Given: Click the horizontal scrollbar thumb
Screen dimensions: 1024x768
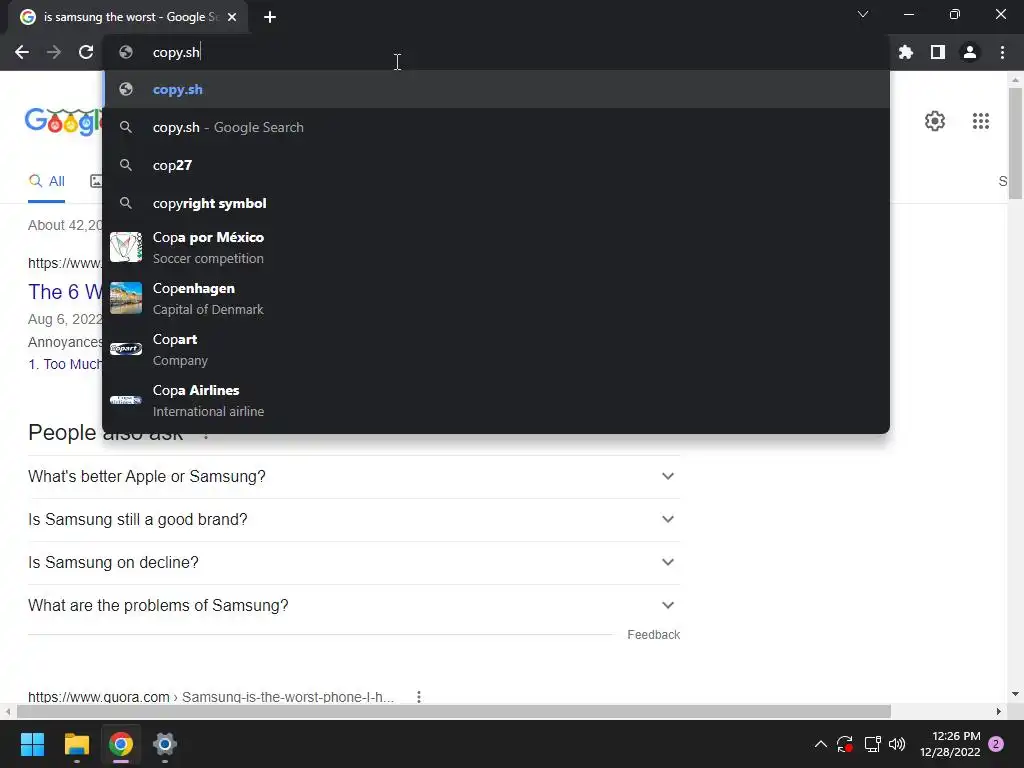Looking at the screenshot, I should click(454, 711).
